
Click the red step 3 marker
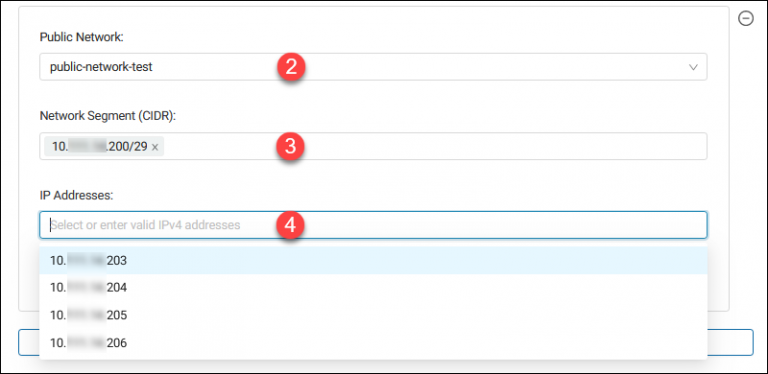(291, 146)
